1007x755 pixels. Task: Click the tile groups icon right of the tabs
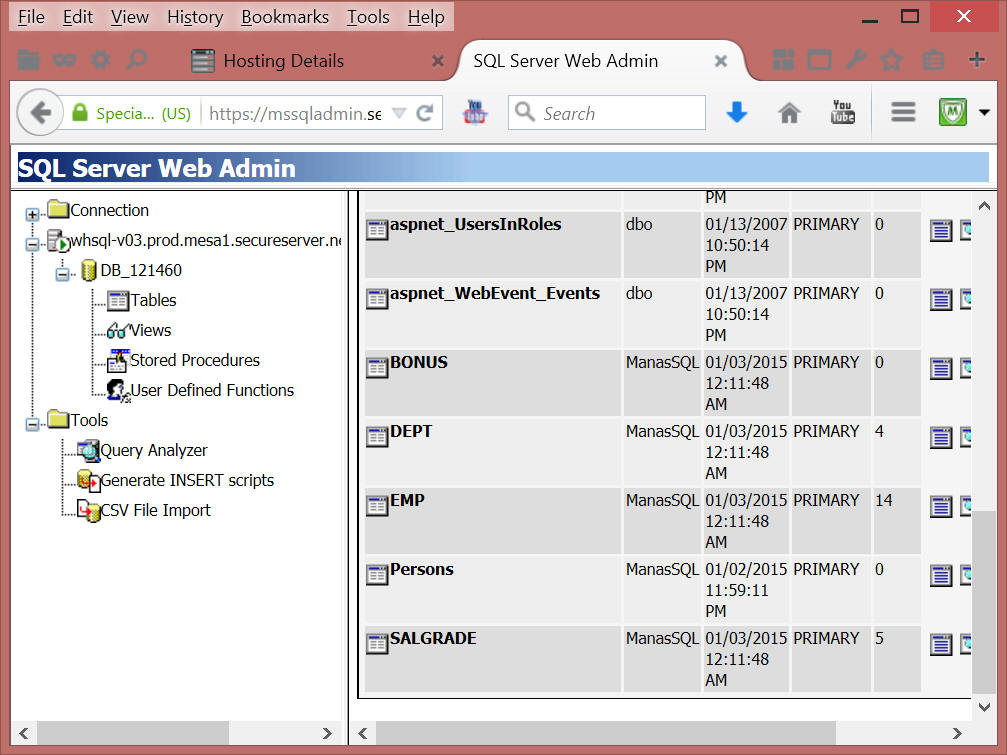click(x=783, y=60)
